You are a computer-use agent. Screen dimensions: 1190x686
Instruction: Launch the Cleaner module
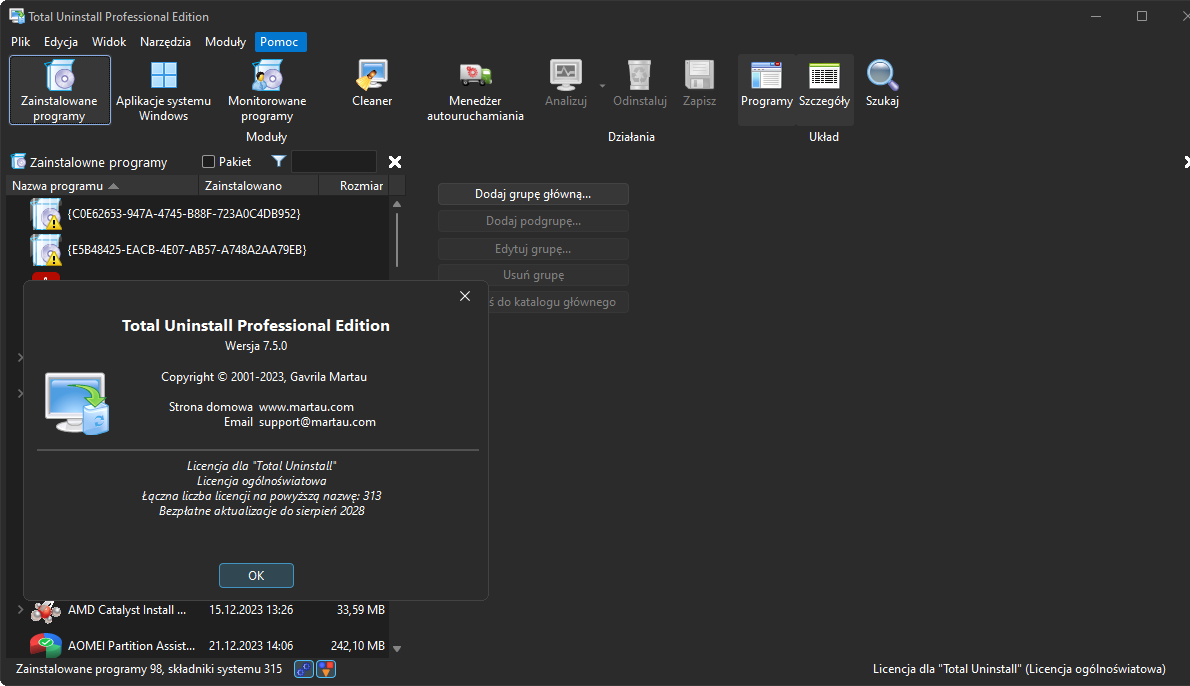(x=372, y=83)
